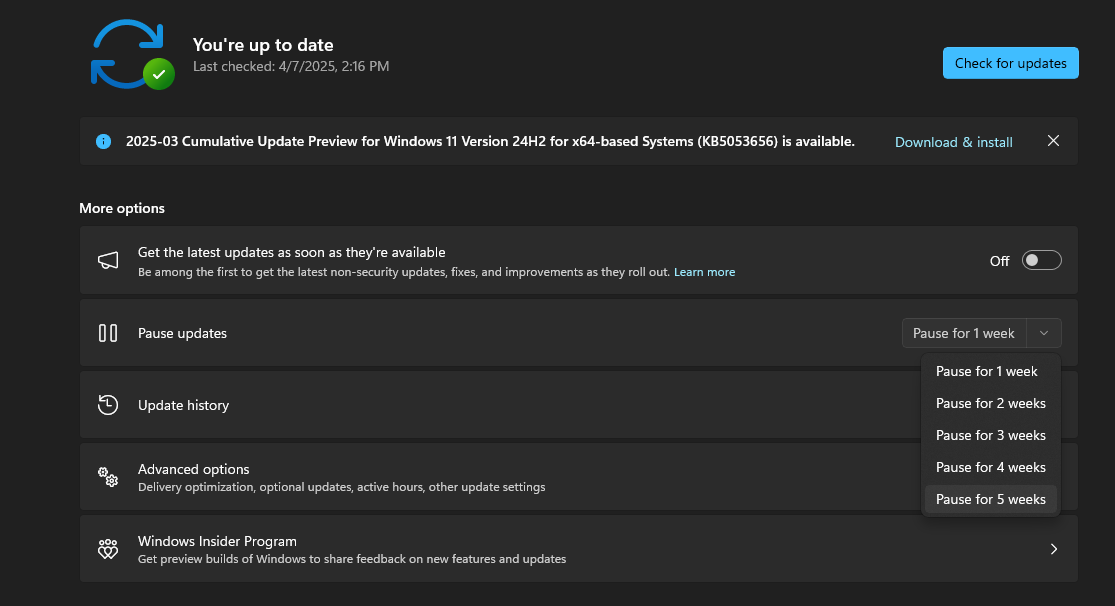
Task: Click the pause icon beside Pause updates
Action: pos(108,333)
